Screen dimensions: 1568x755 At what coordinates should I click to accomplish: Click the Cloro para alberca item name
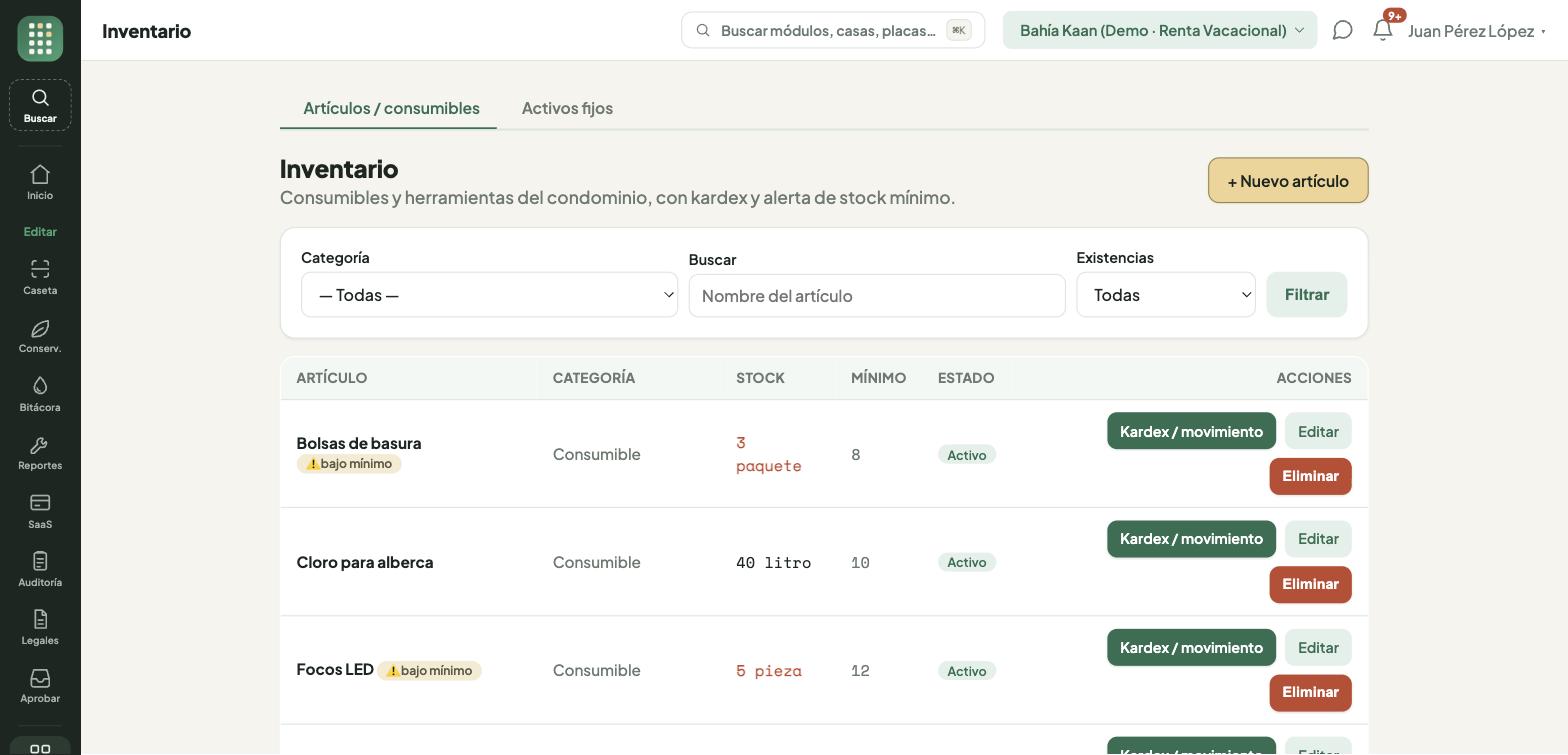[x=365, y=562]
